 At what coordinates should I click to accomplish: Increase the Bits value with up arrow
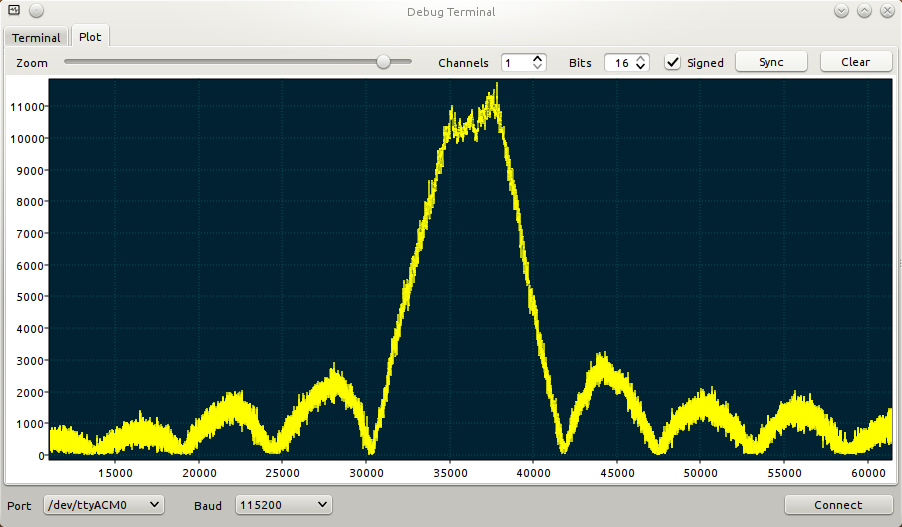coord(640,58)
